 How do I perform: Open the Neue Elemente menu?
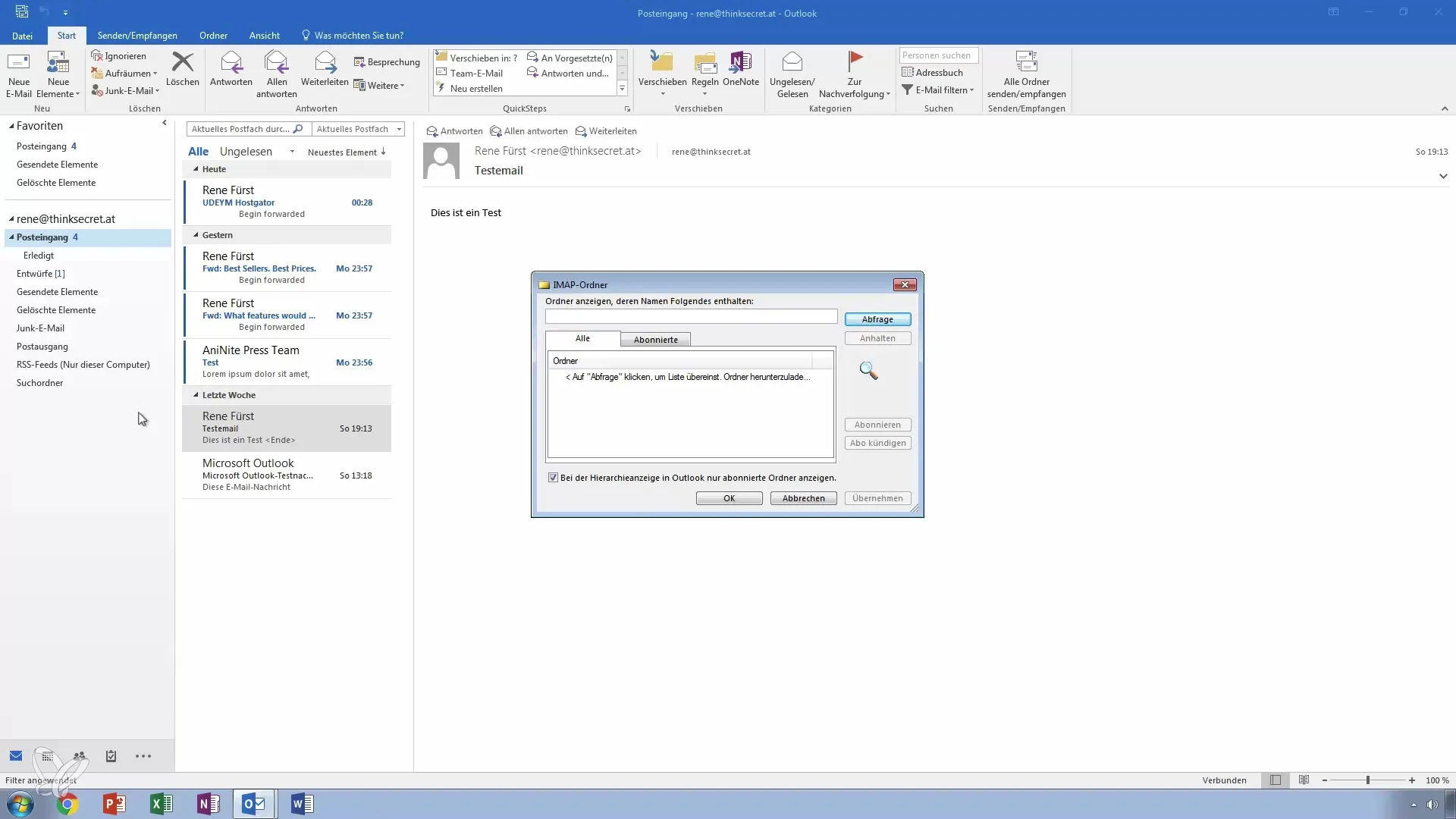58,74
